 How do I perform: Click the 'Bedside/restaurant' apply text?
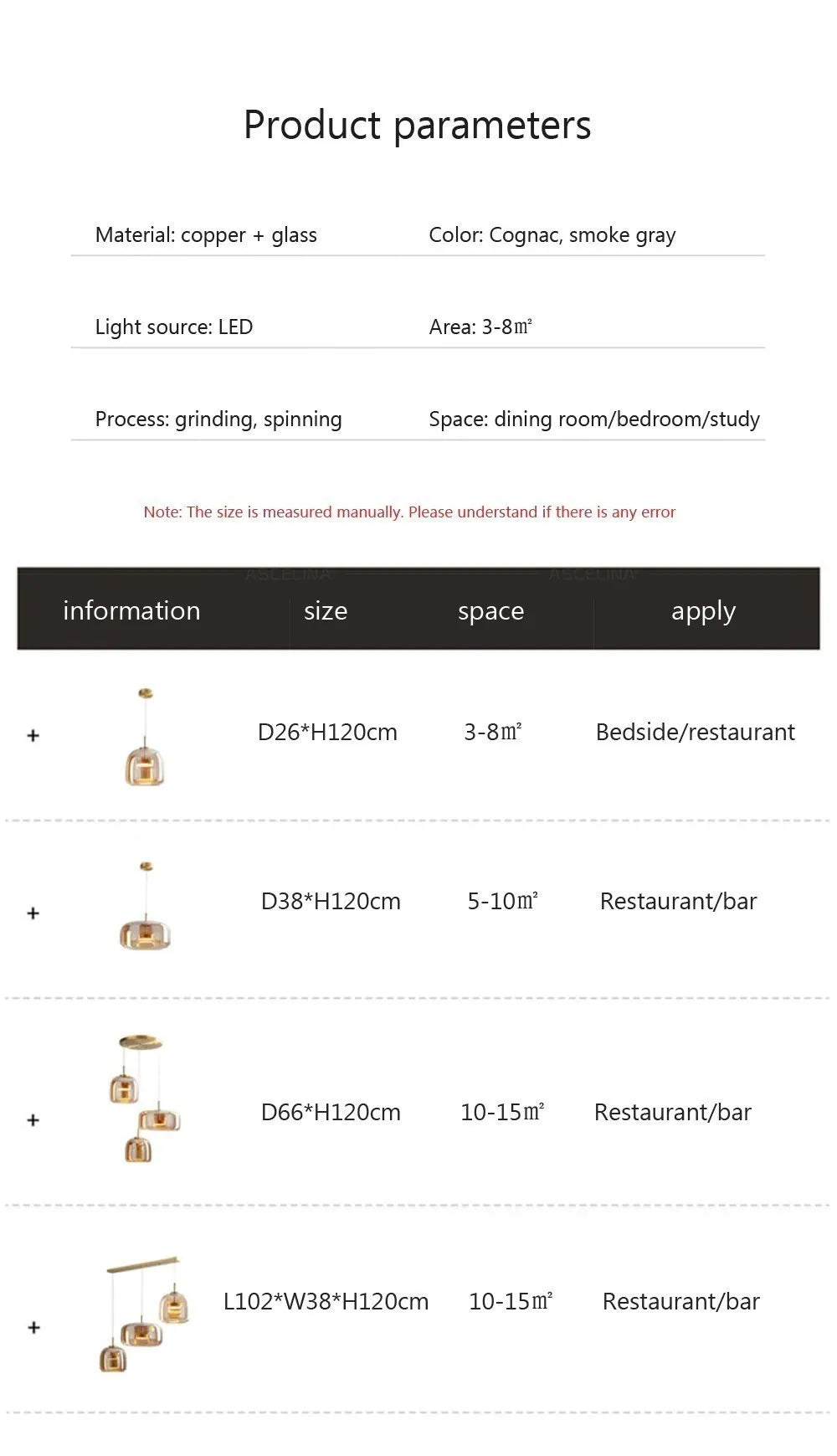click(x=695, y=732)
